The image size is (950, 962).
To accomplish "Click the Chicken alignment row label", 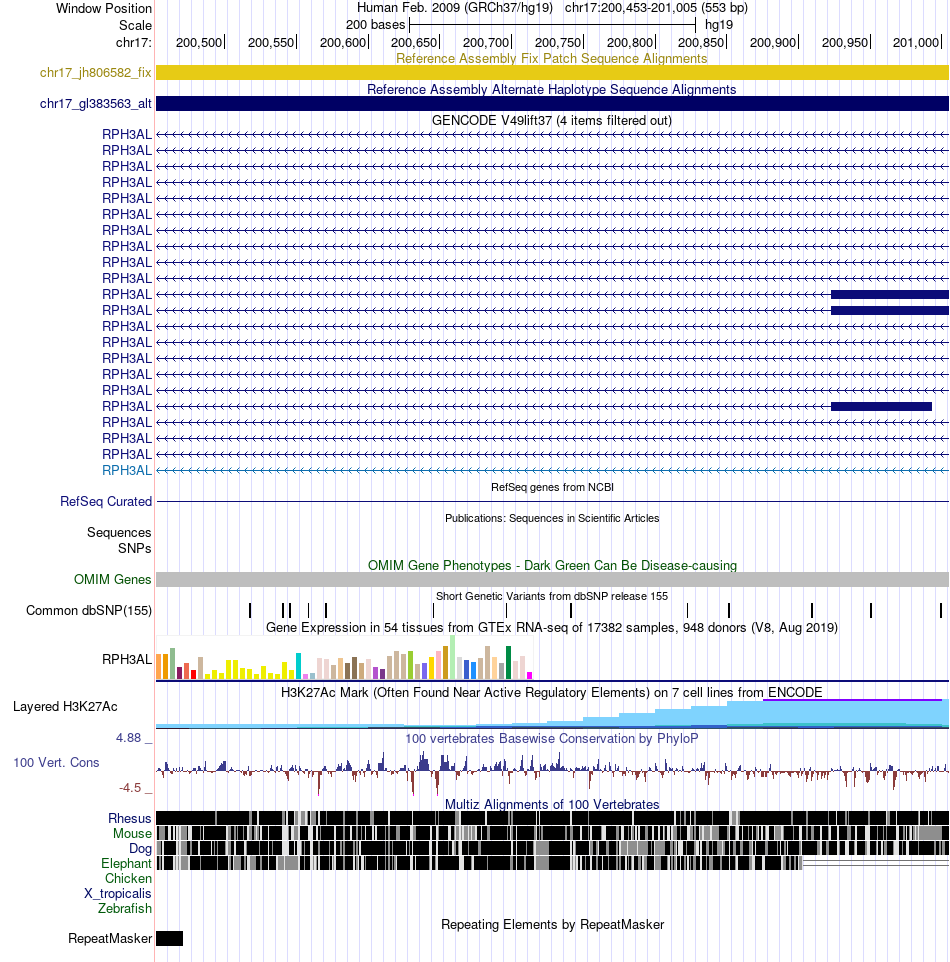I will [128, 879].
